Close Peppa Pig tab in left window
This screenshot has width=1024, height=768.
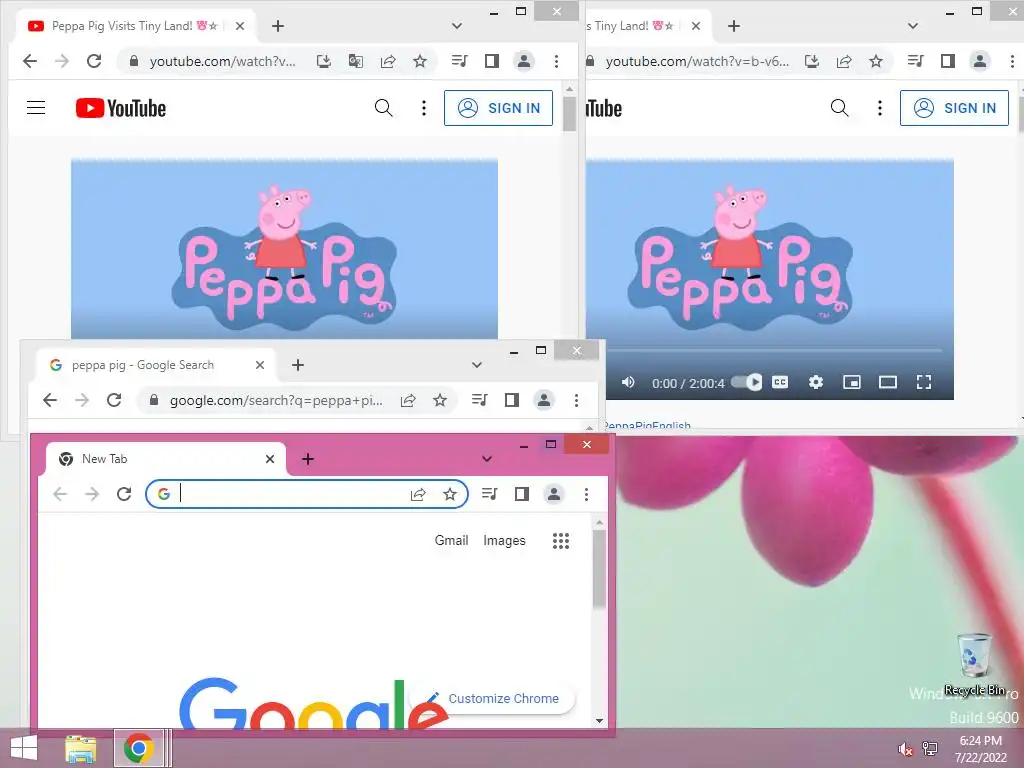click(240, 26)
